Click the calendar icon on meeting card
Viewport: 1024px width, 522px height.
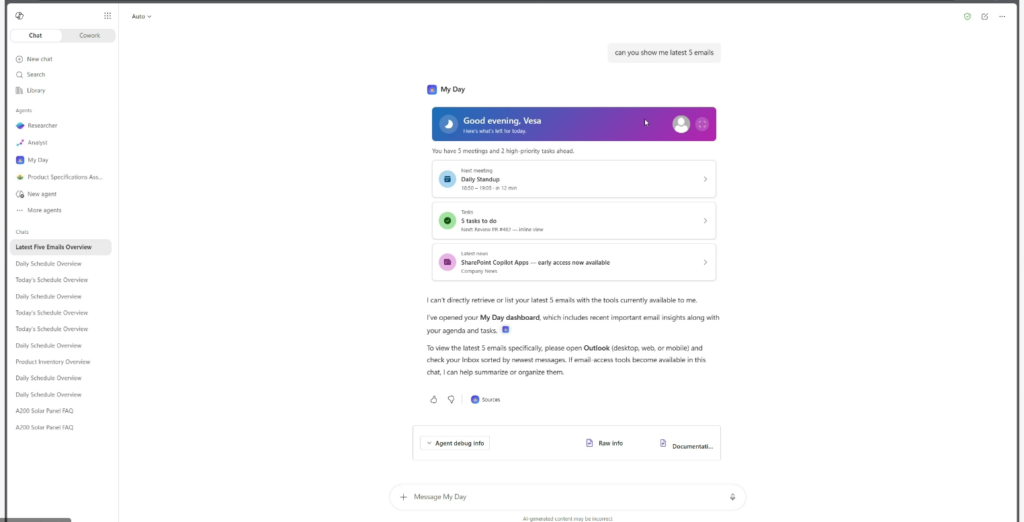[447, 179]
